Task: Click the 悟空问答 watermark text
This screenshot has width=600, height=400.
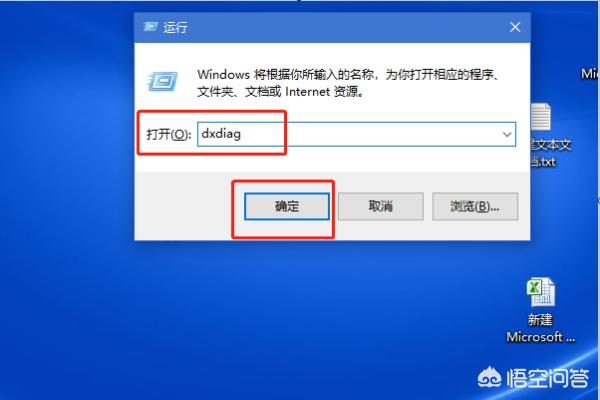Action: 548,378
